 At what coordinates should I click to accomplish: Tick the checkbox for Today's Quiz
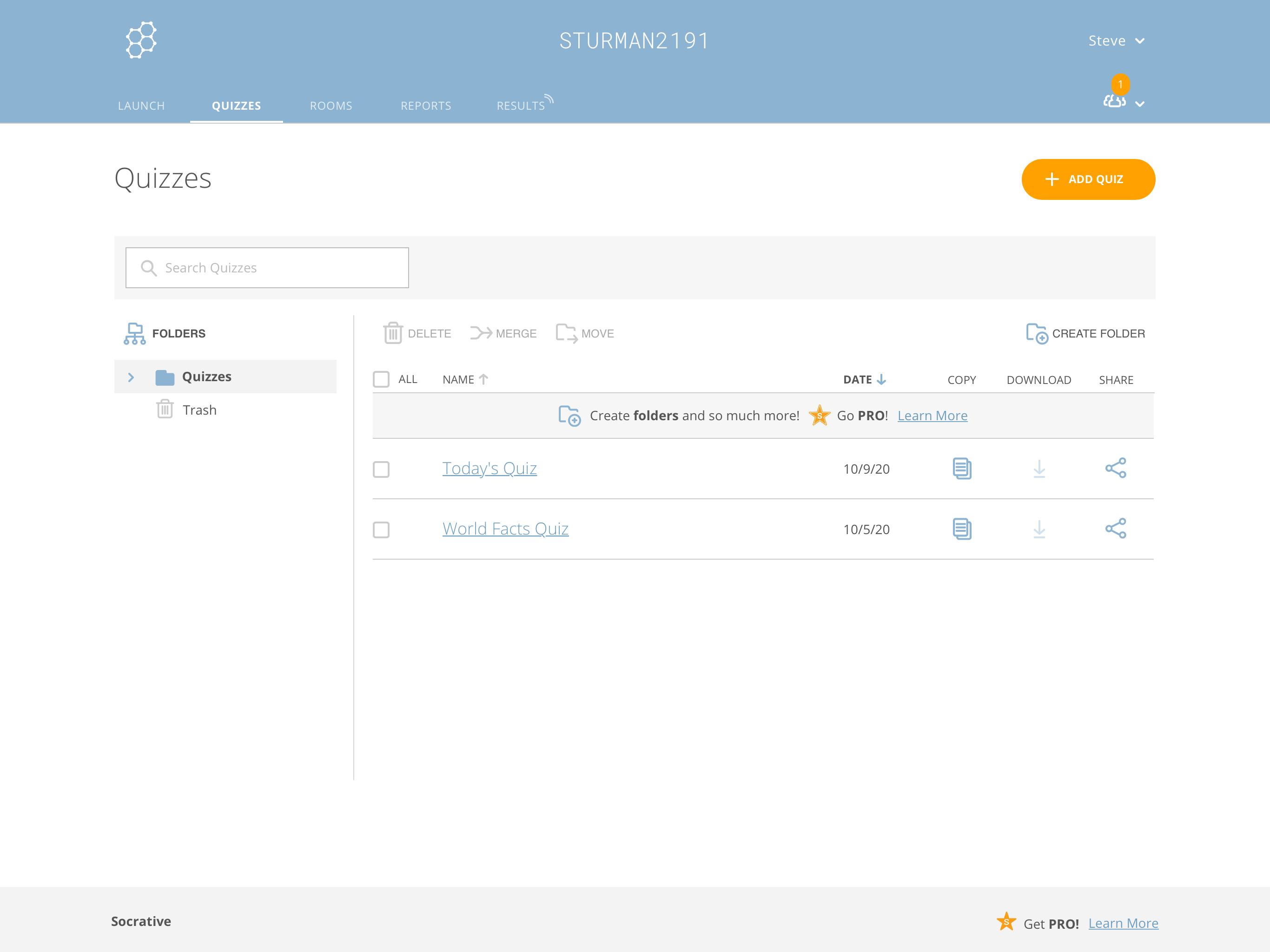pos(381,469)
